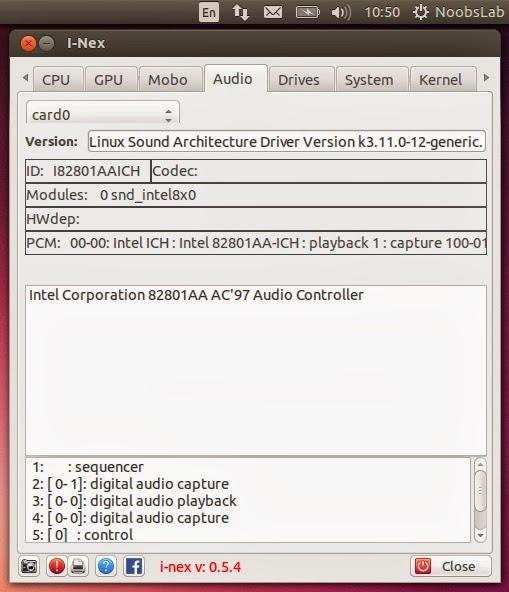Click the Intel Corporation 82801AA controller text
Image resolution: width=509 pixels, height=592 pixels.
click(196, 295)
